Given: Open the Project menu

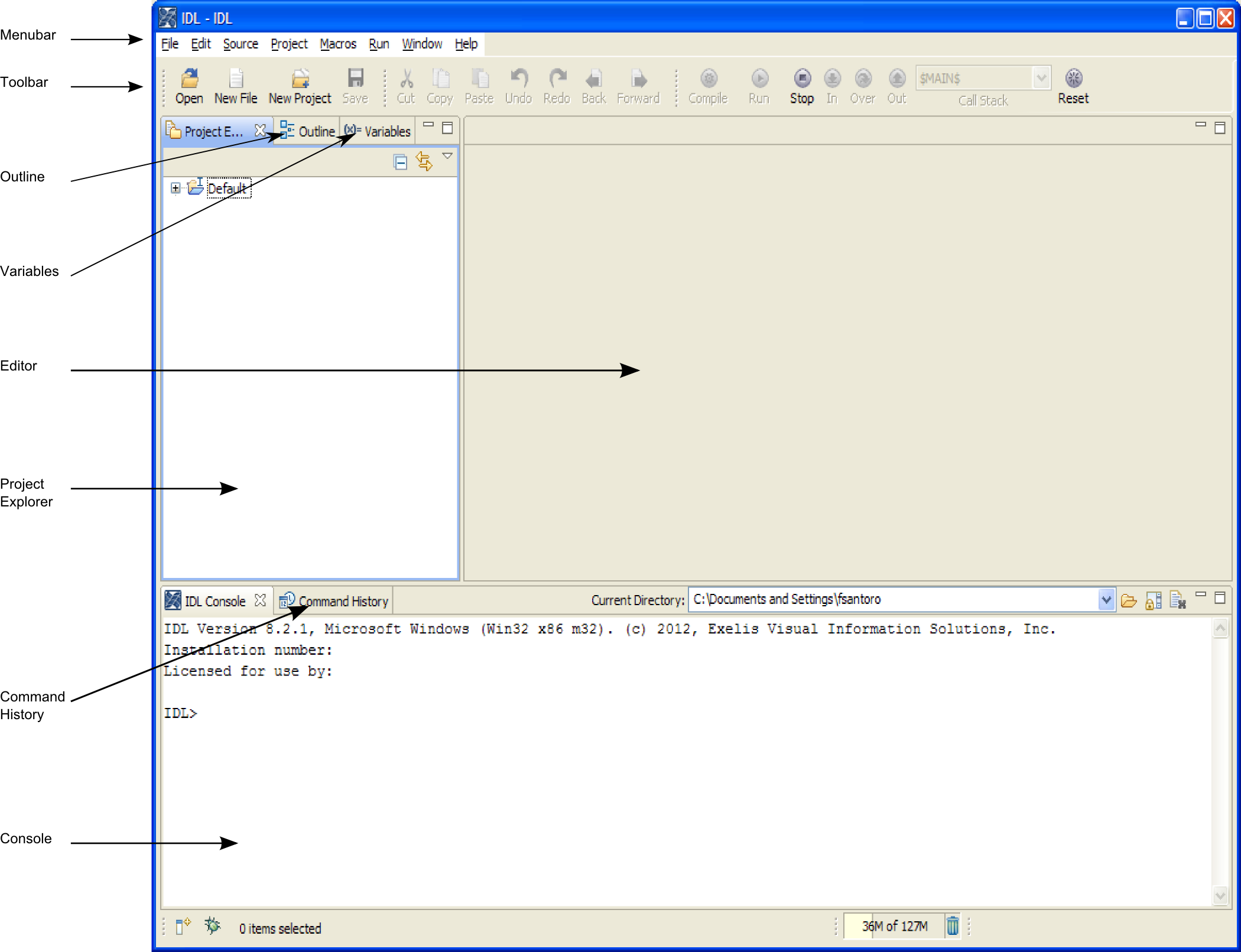Looking at the screenshot, I should [289, 44].
